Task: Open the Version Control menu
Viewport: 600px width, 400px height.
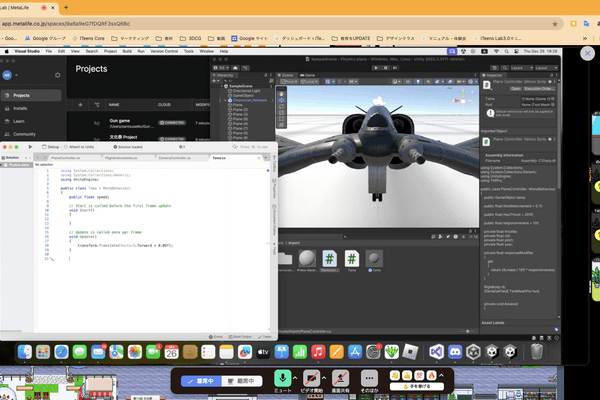Action: tap(164, 51)
